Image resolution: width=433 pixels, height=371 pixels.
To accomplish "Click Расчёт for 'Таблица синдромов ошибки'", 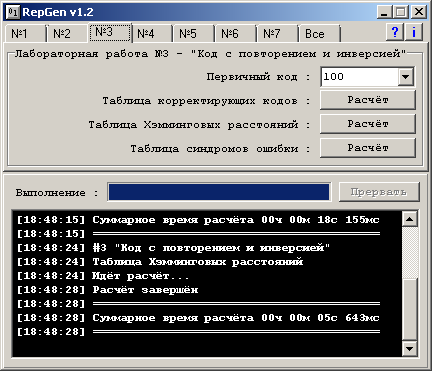I will 368,148.
